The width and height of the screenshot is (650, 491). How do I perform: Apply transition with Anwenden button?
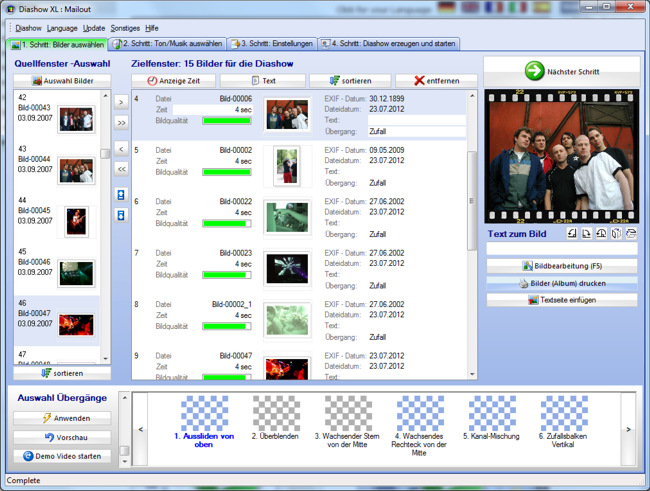[62, 418]
